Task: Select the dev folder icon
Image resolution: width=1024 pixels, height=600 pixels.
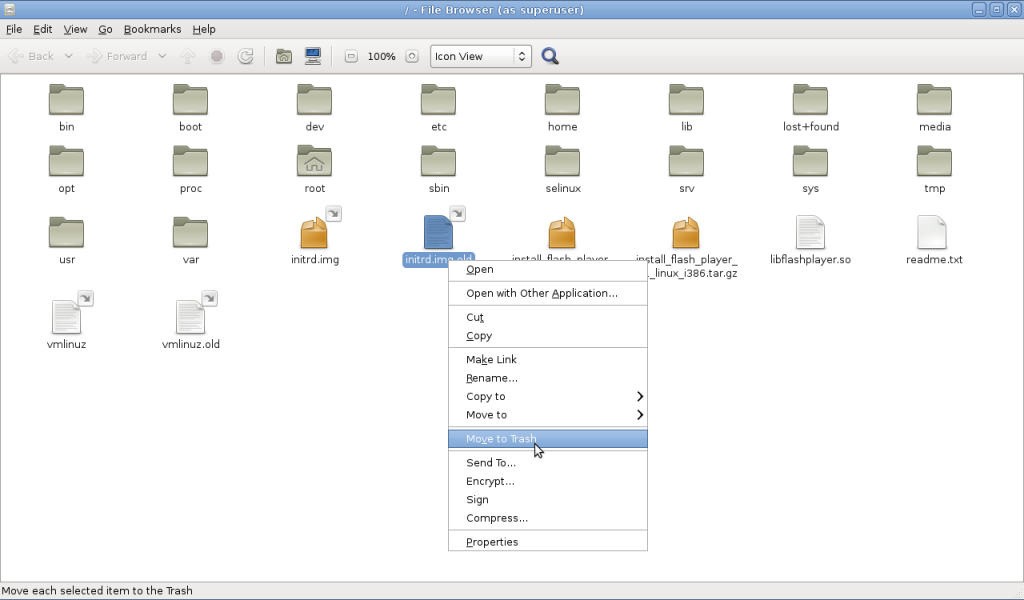Action: (314, 101)
